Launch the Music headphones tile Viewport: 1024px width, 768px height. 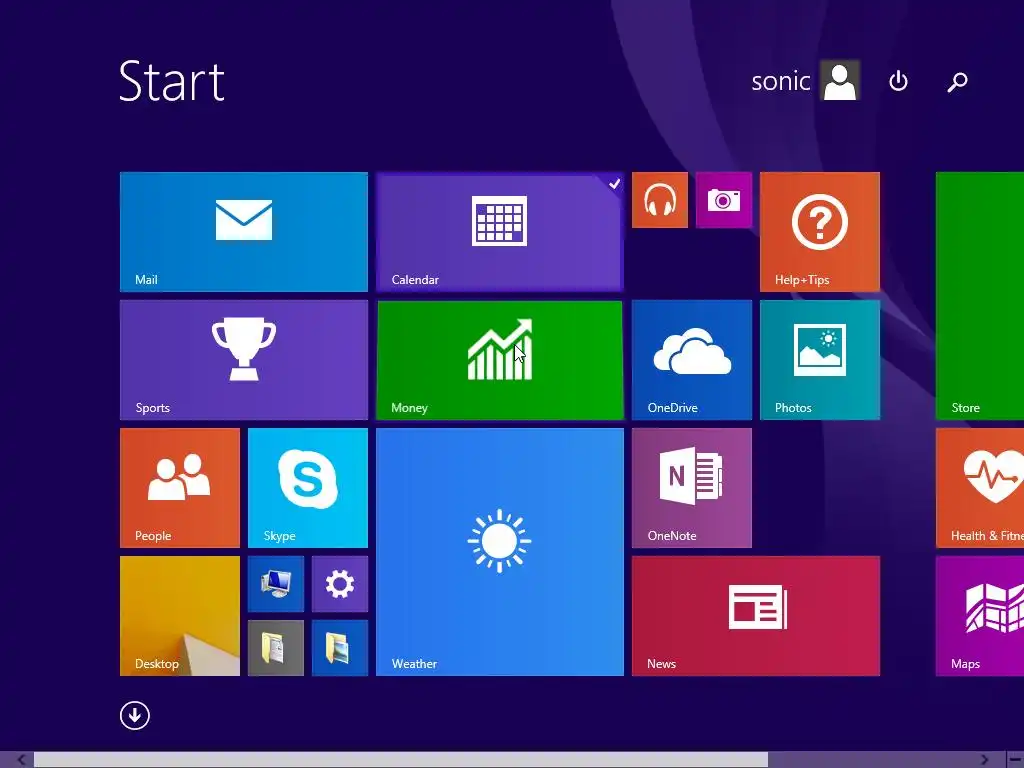click(x=660, y=200)
